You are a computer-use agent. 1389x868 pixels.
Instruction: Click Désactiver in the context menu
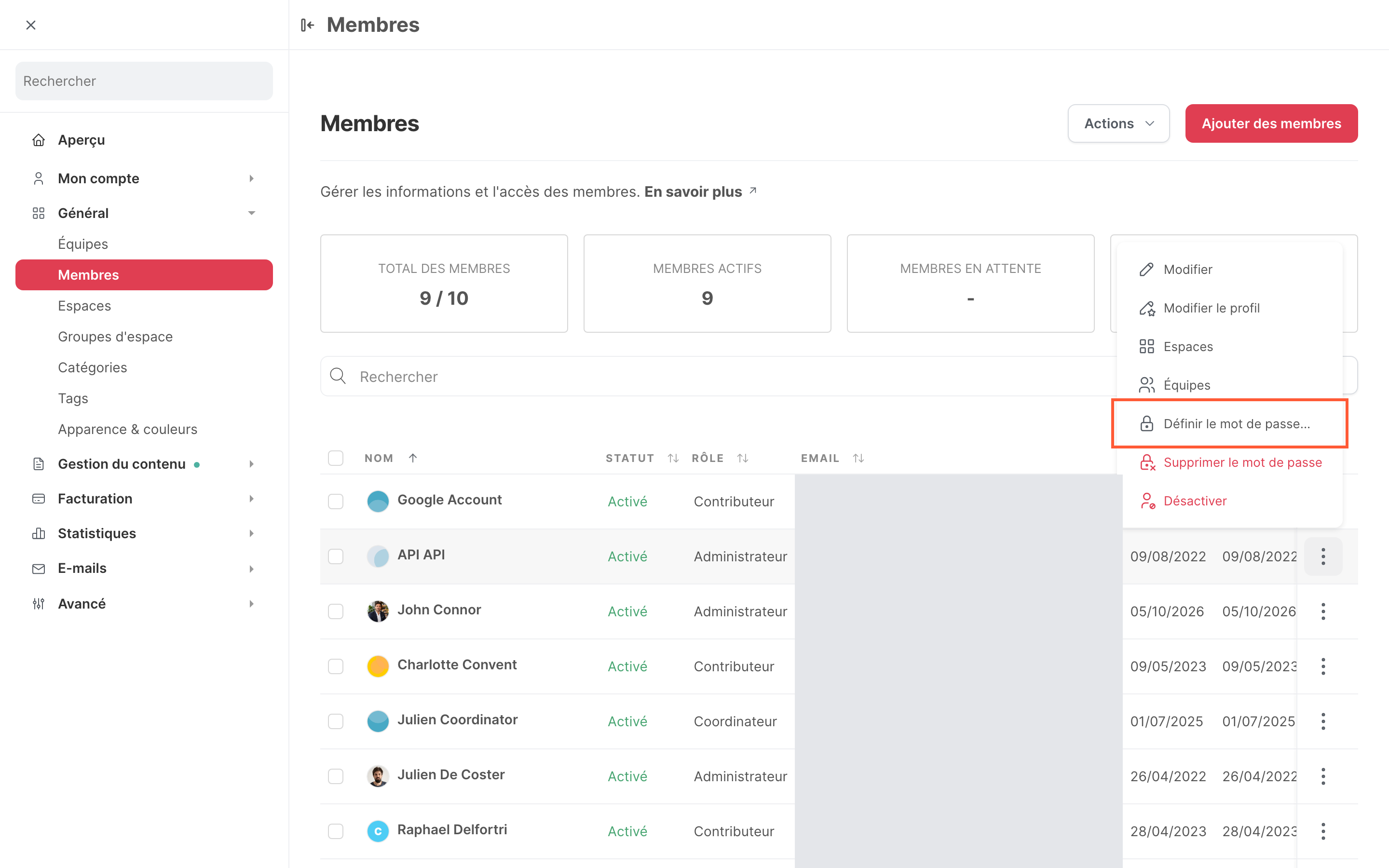coord(1229,501)
